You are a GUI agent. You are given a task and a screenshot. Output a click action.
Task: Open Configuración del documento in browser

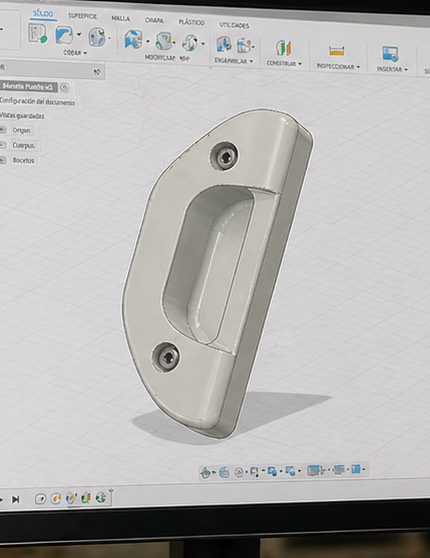click(37, 102)
